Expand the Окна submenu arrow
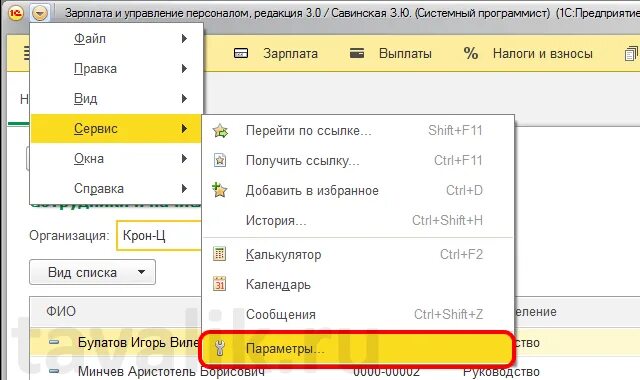Screen dimensions: 640x380 pos(184,158)
